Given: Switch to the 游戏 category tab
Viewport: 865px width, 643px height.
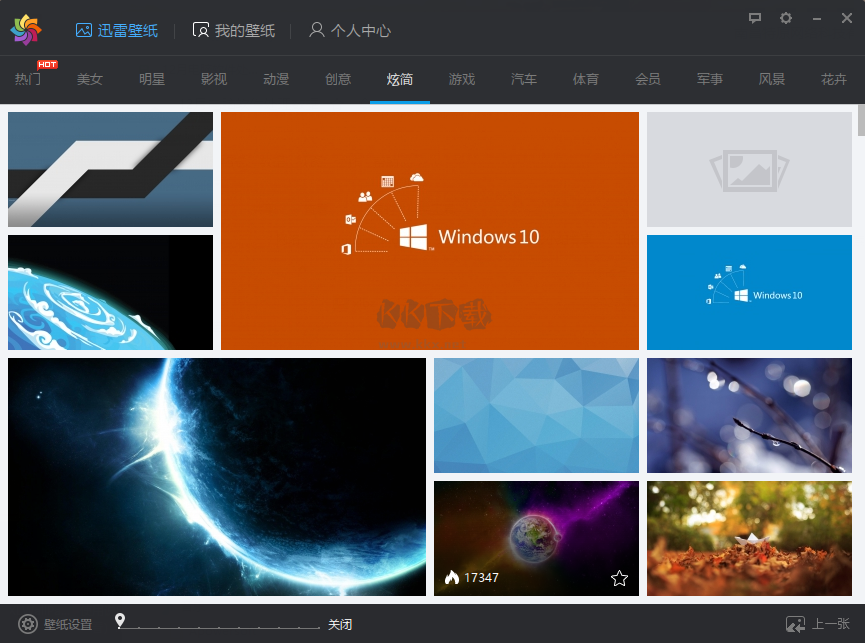Looking at the screenshot, I should click(462, 79).
